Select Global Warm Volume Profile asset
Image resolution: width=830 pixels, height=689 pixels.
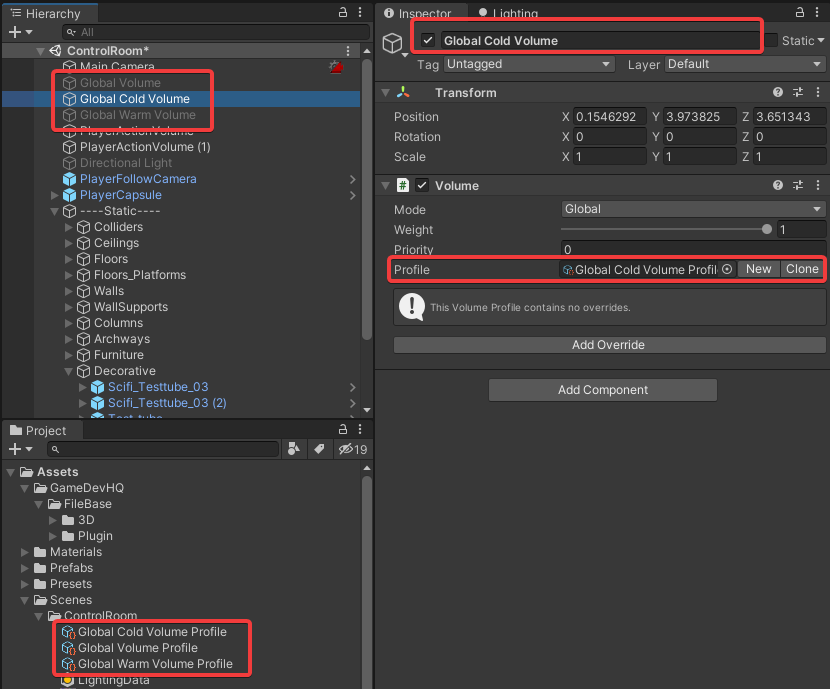[147, 664]
